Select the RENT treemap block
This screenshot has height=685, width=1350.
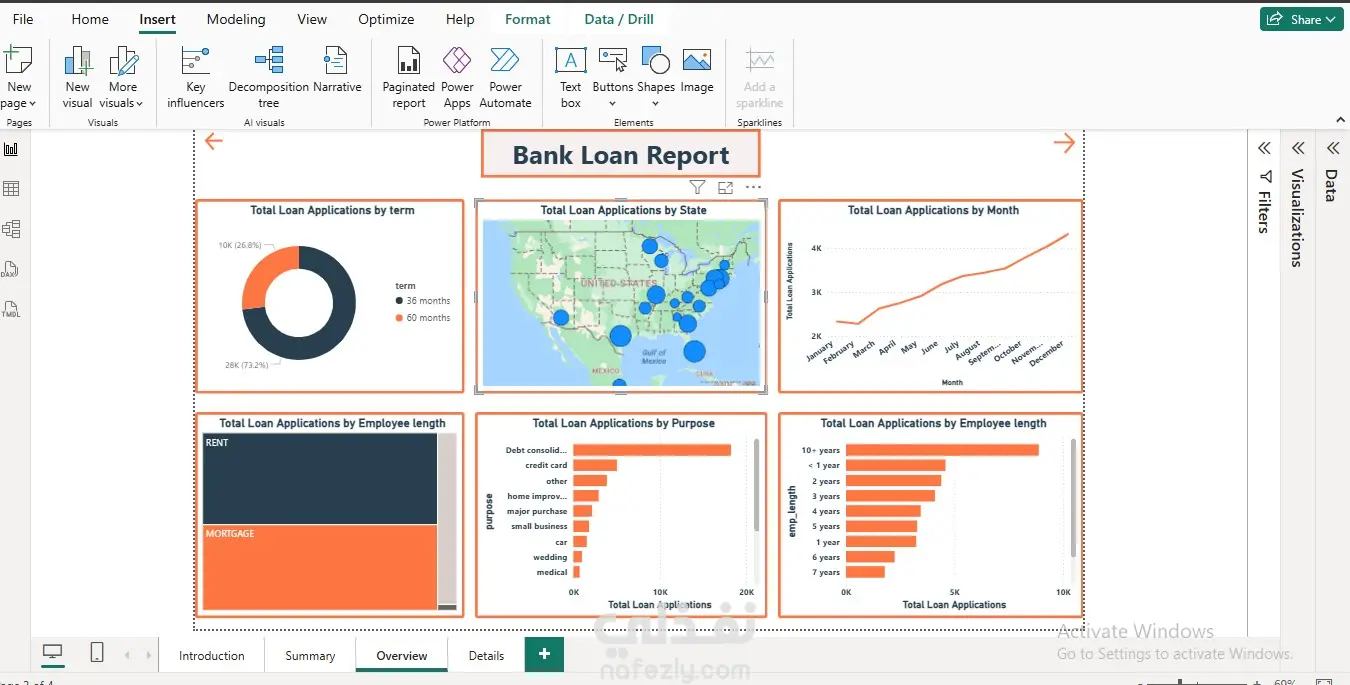(320, 479)
